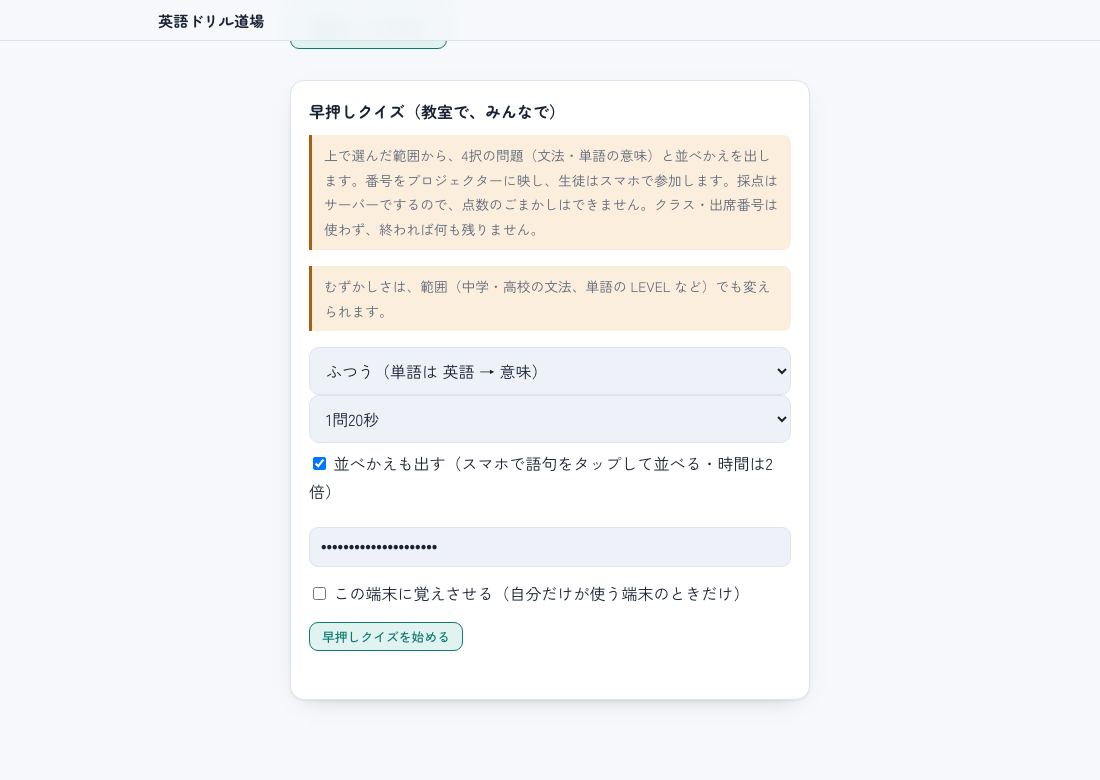Click the note starting 上で選んだ範囲から
Viewport: 1100px width, 780px height.
(549, 193)
